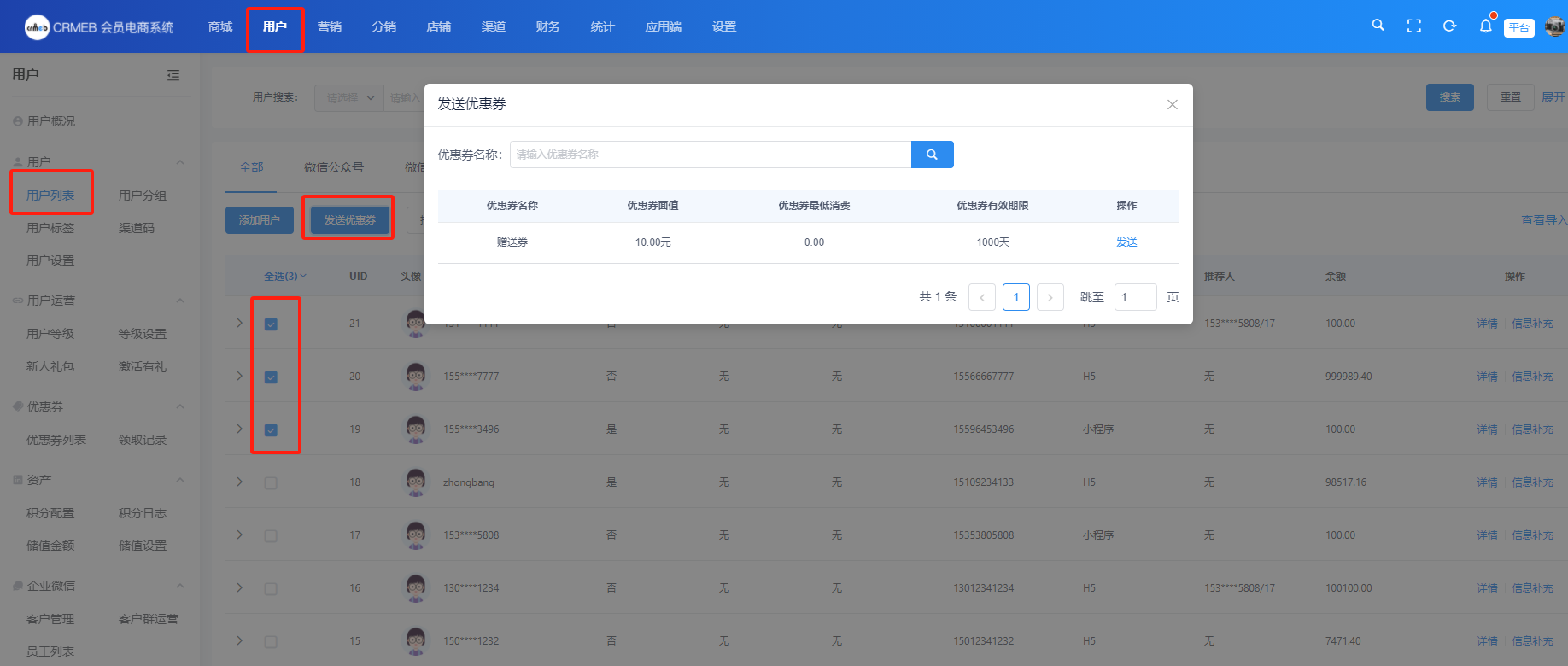The width and height of the screenshot is (1568, 666).
Task: Expand the row for UID 17
Action: pos(240,535)
